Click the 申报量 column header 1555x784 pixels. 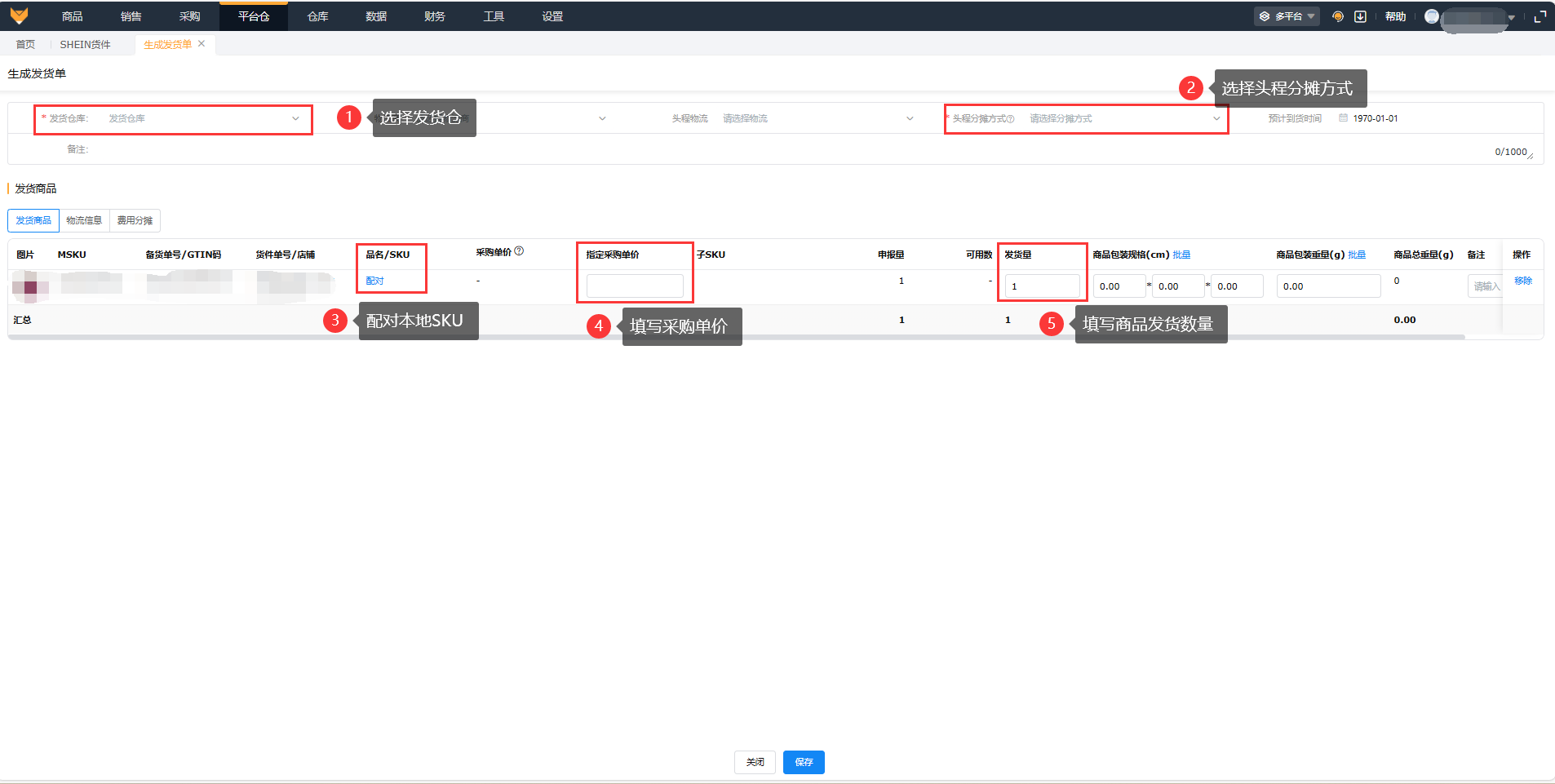coord(891,255)
